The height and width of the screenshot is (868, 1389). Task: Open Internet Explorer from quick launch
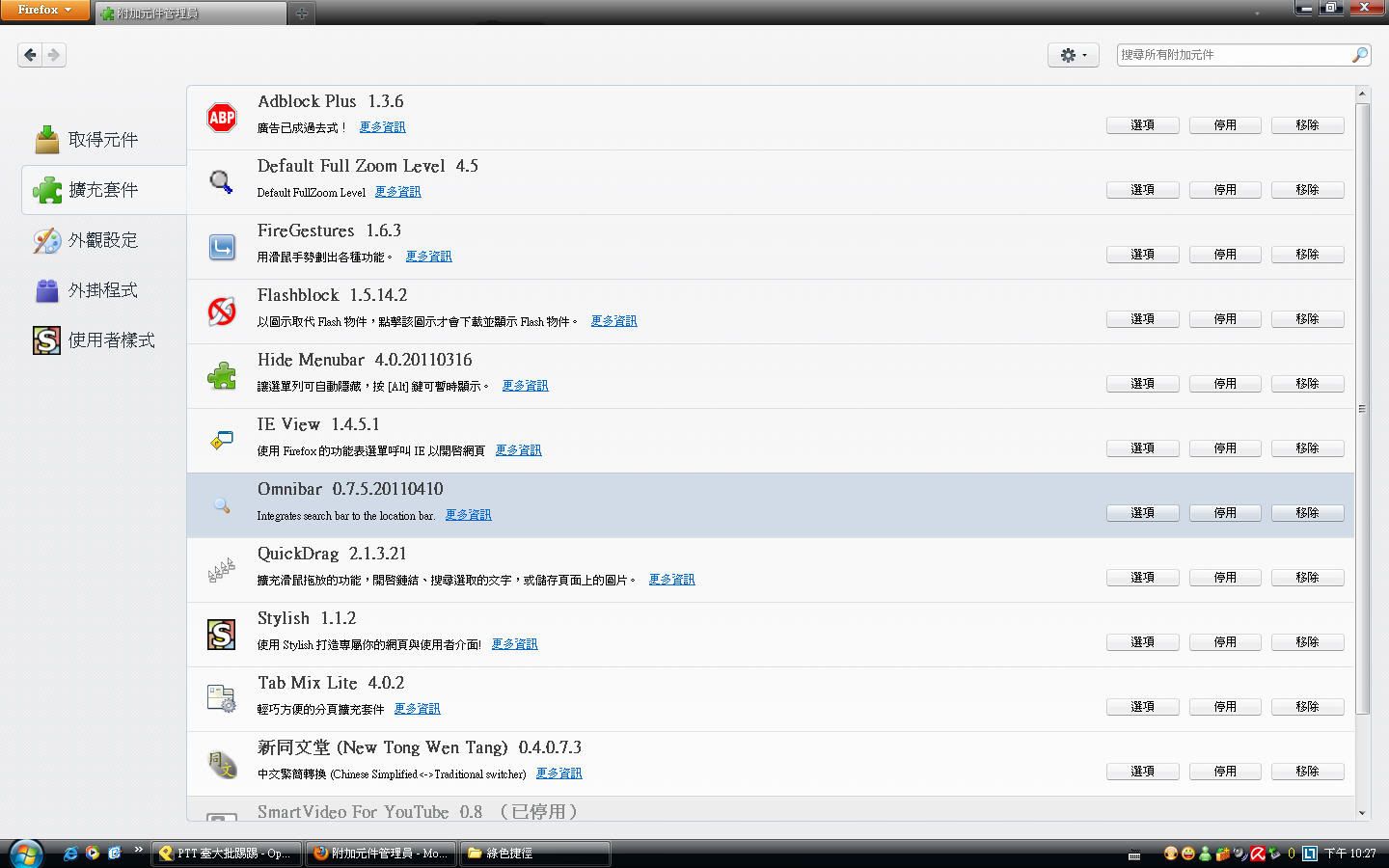pos(70,853)
